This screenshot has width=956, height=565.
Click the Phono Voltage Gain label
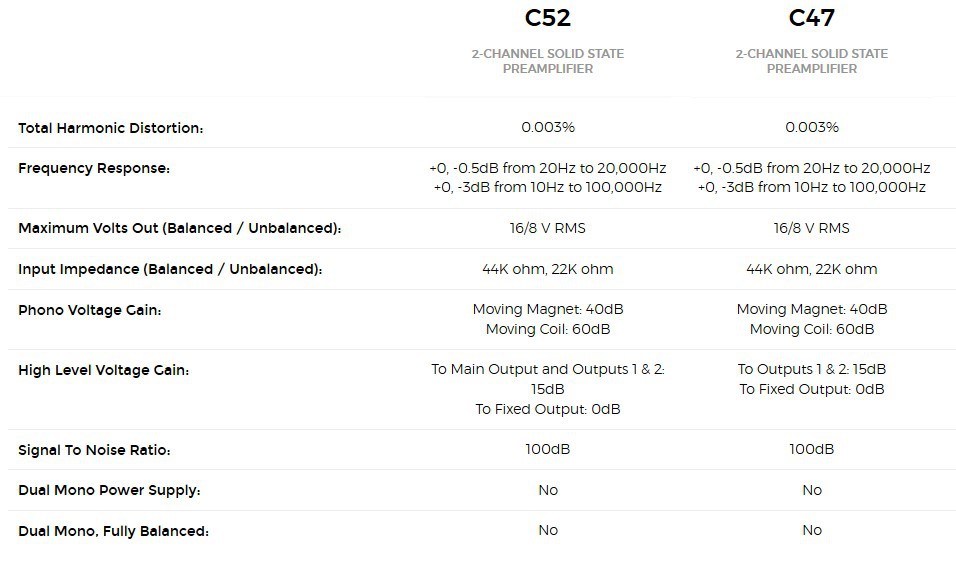pos(90,310)
